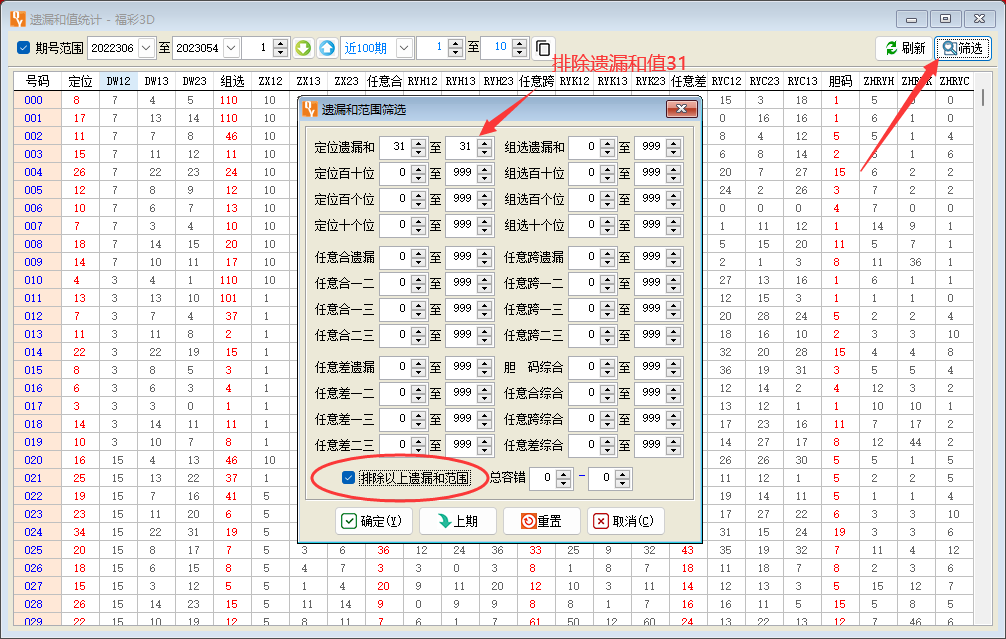Click the 胆码 column header
1006x639 pixels.
point(840,81)
